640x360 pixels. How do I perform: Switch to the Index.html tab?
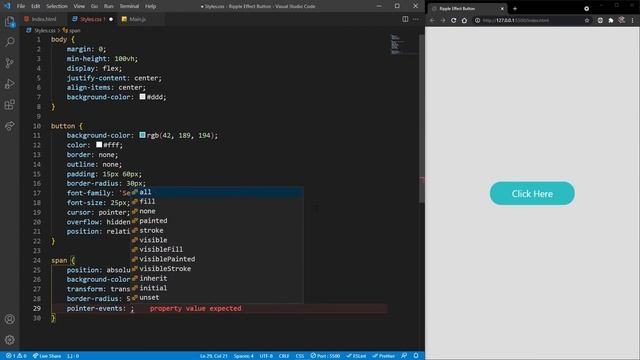[44, 19]
